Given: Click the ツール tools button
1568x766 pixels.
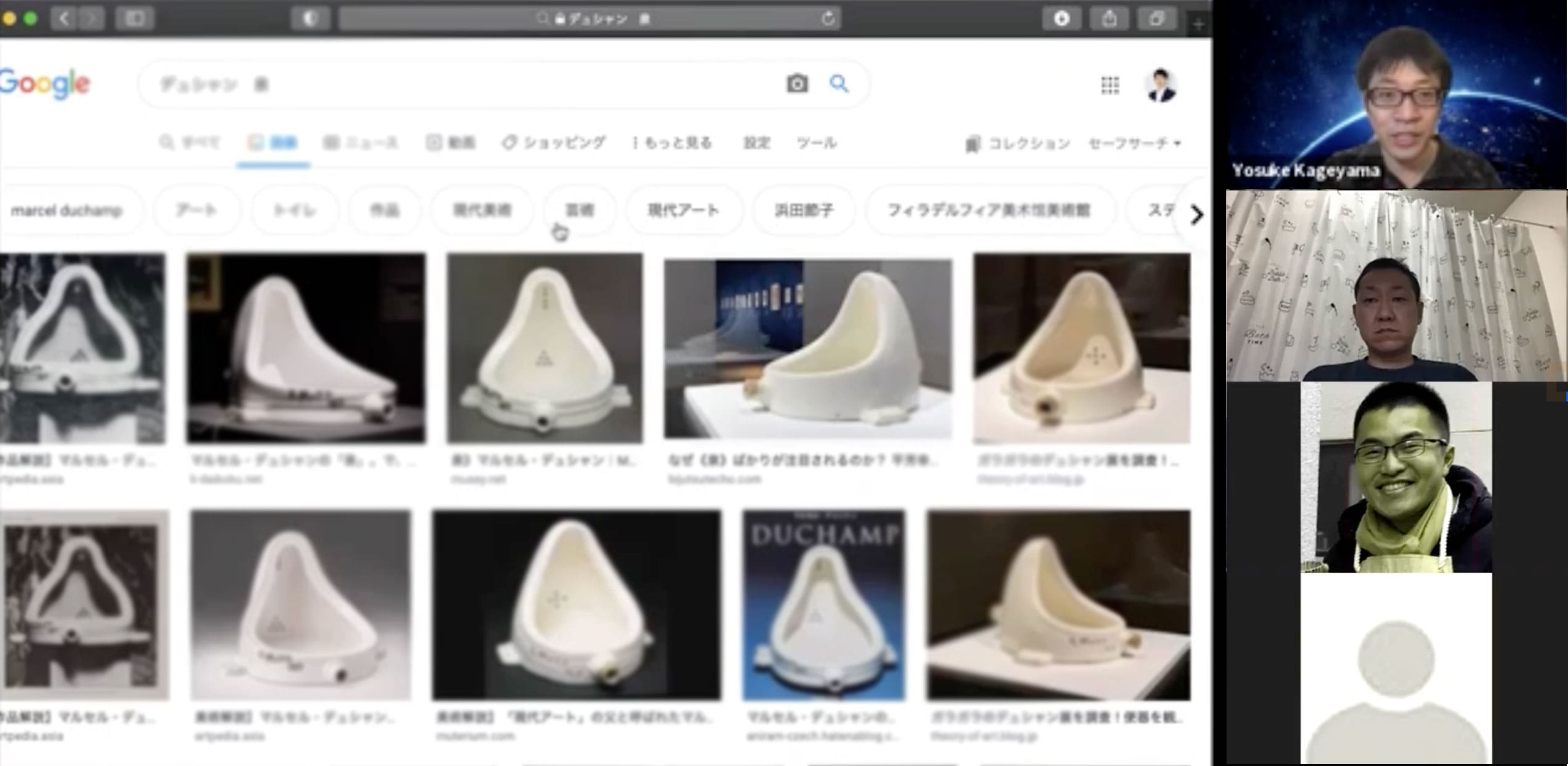Looking at the screenshot, I should coord(817,143).
